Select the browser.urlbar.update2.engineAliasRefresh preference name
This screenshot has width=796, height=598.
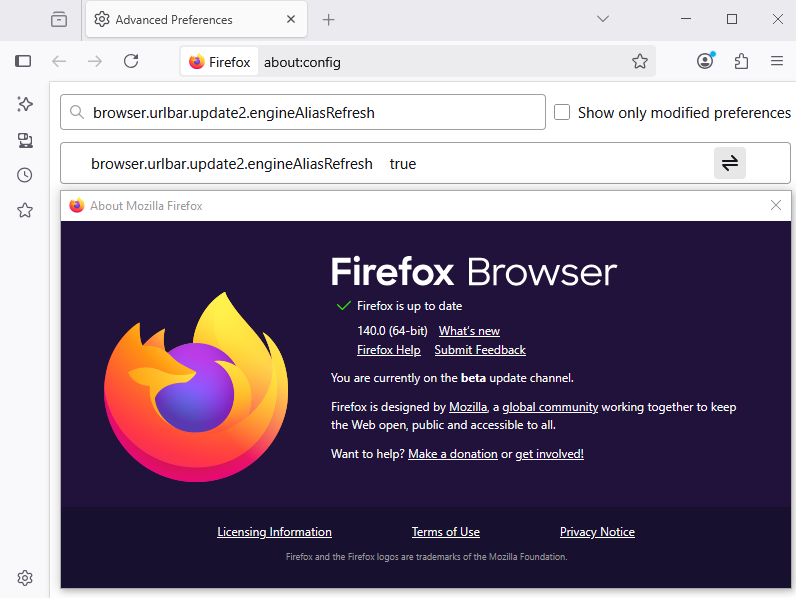click(x=231, y=164)
